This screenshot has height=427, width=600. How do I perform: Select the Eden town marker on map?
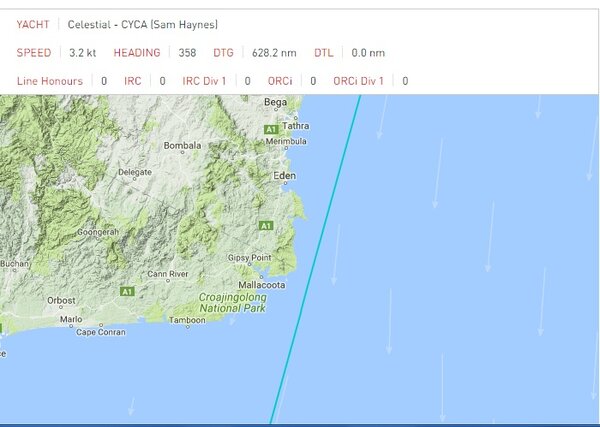(x=284, y=175)
